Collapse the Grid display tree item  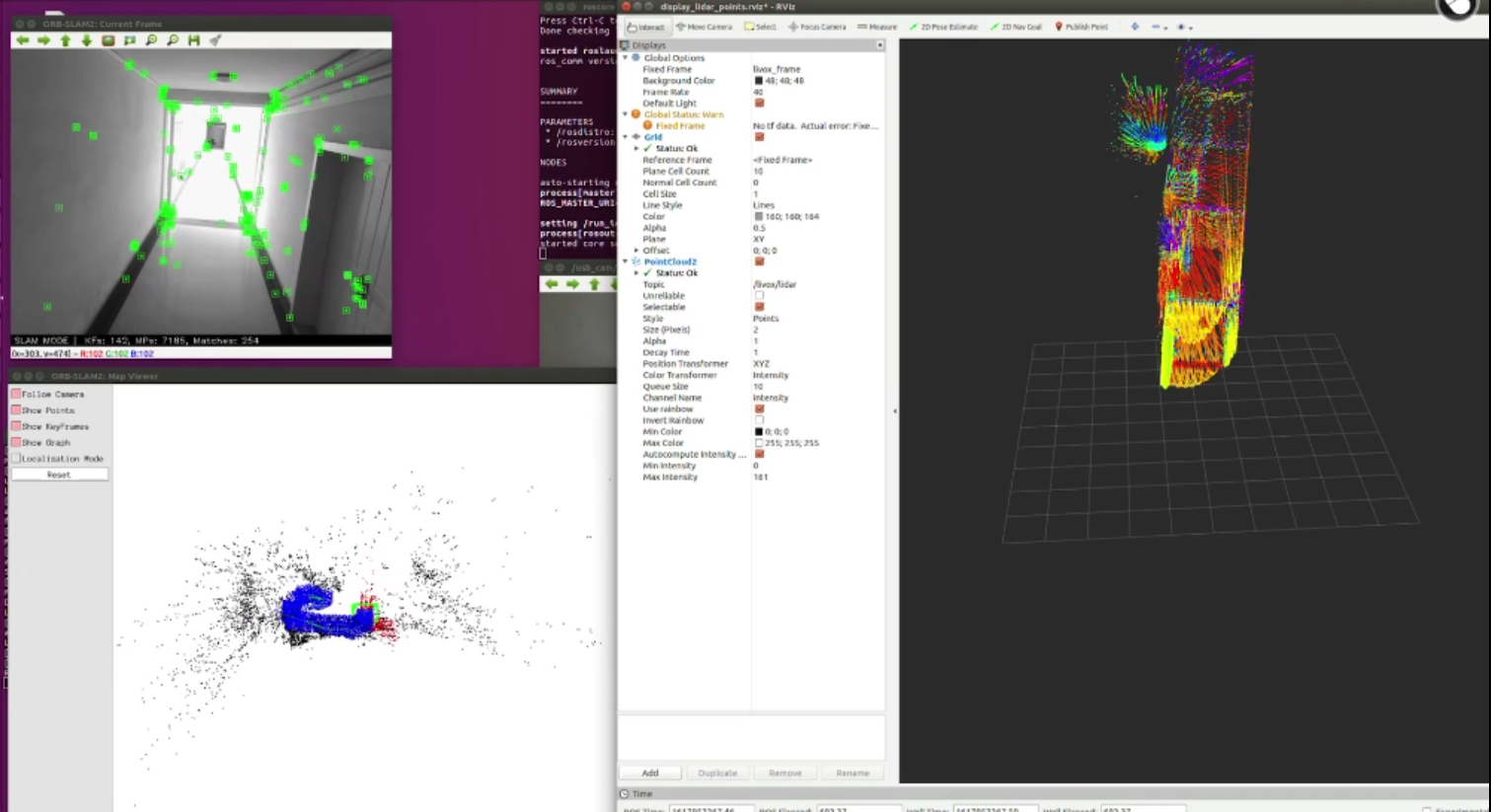coord(626,137)
